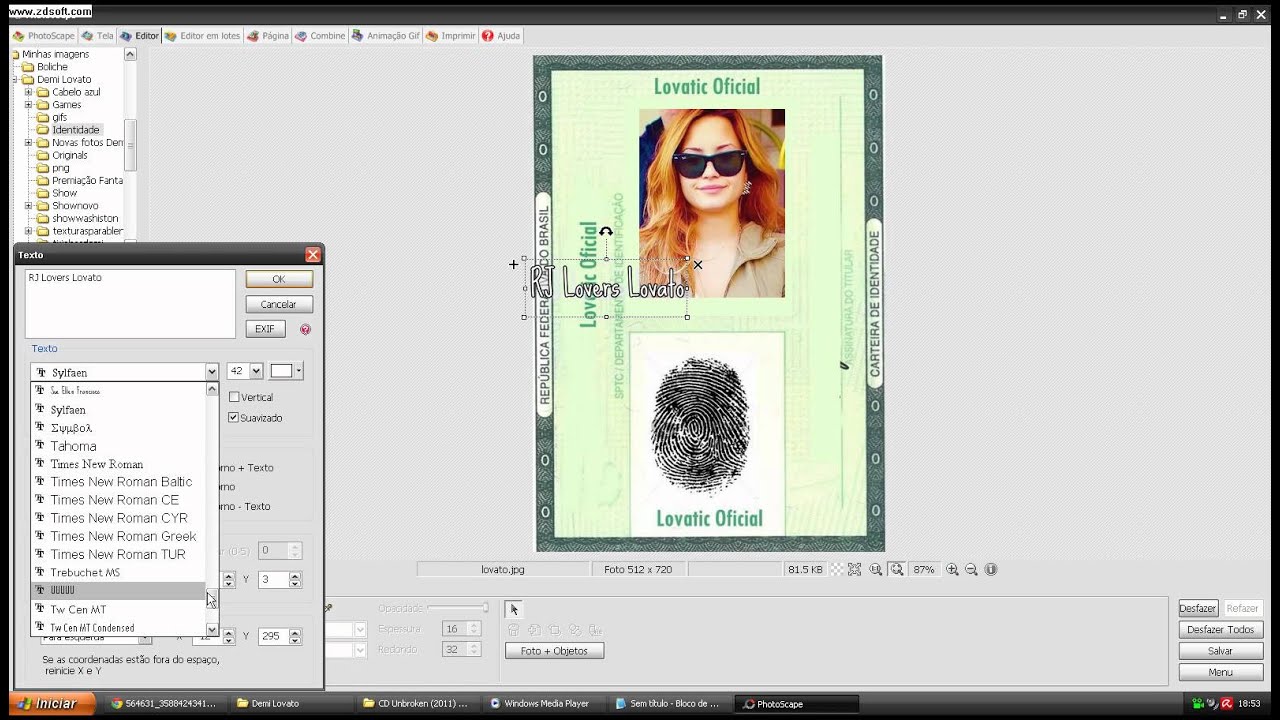Click the zoom-to-fit magnifier icon
This screenshot has height=720, width=1280.
897,569
